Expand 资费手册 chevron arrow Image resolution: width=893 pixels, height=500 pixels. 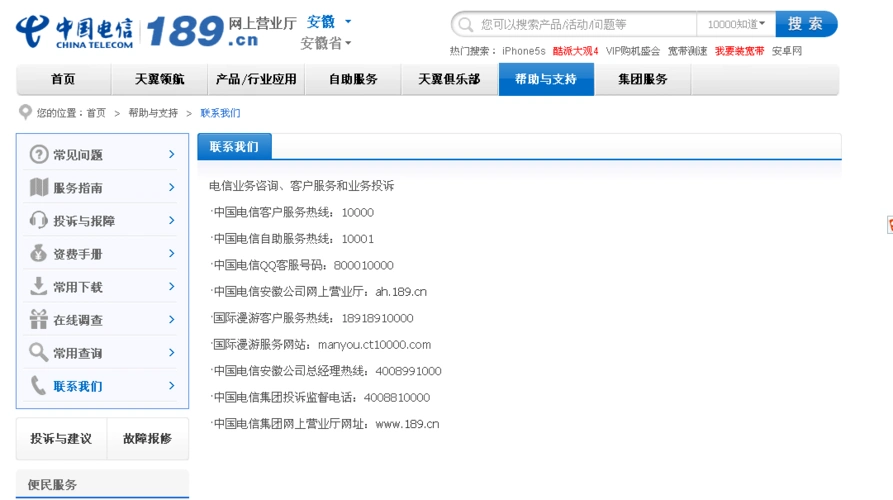click(171, 253)
